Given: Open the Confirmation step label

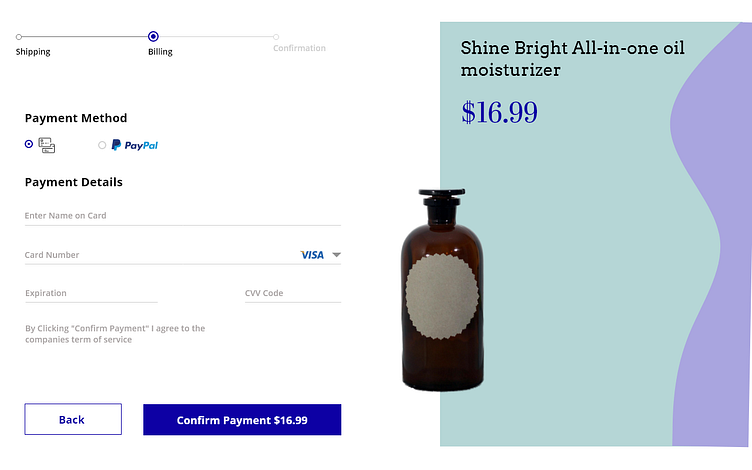Looking at the screenshot, I should point(299,48).
